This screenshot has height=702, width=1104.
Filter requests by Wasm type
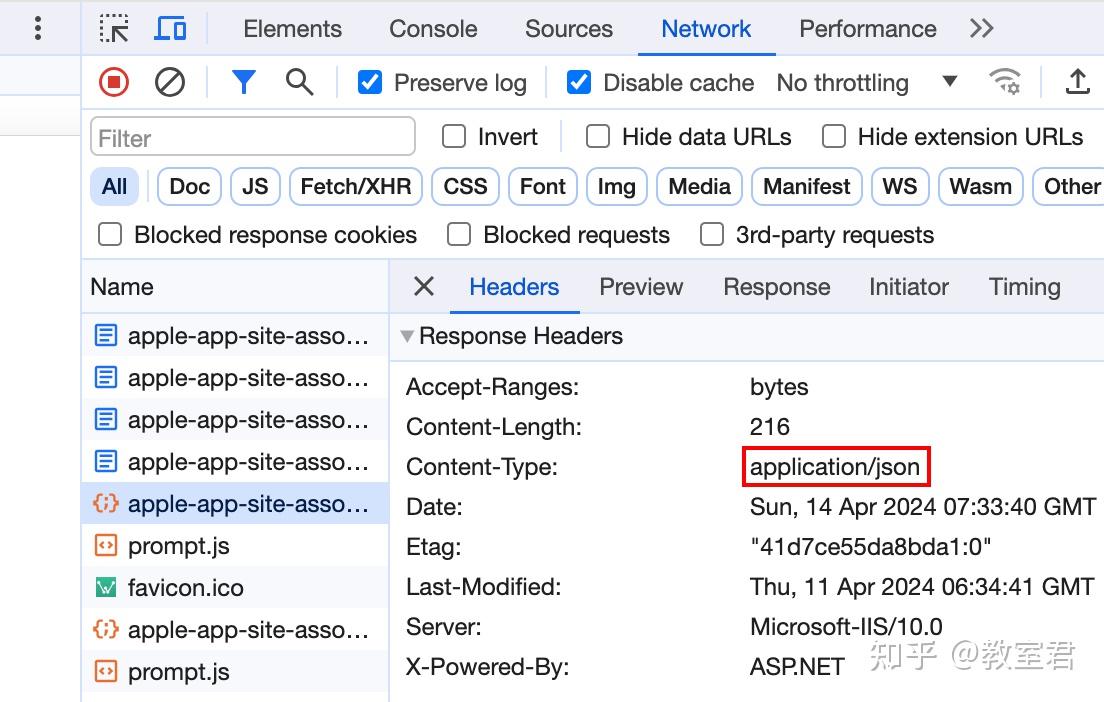point(980,187)
